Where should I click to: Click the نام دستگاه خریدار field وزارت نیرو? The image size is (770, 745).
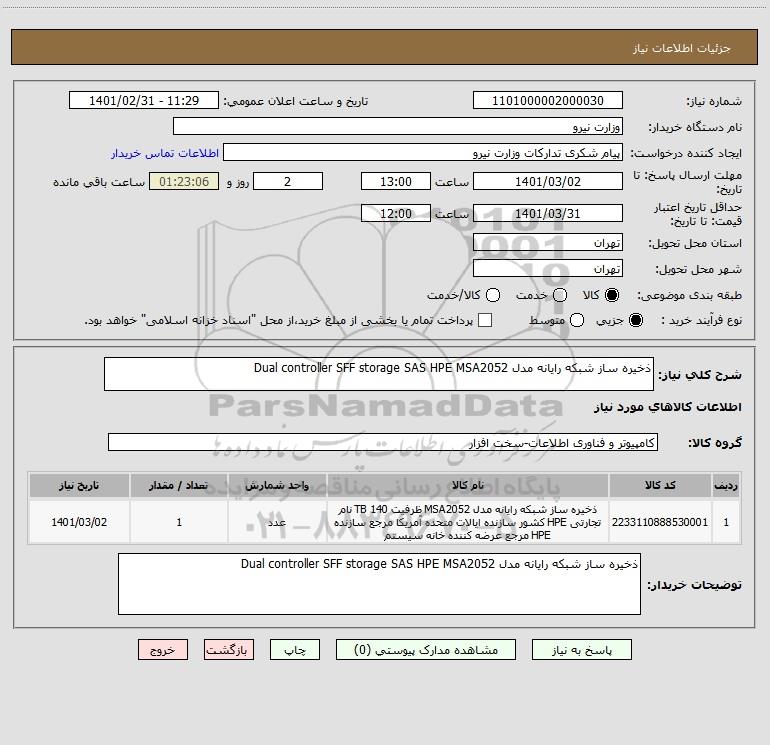[398, 126]
